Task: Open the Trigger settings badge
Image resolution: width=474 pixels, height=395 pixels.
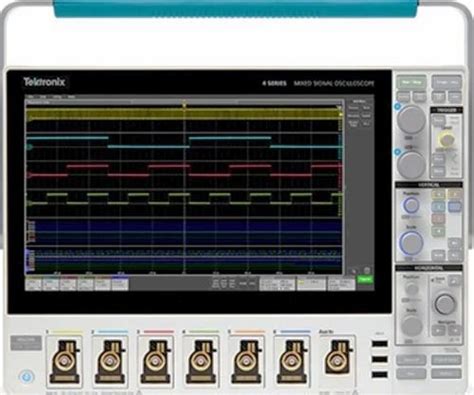Action: point(311,284)
